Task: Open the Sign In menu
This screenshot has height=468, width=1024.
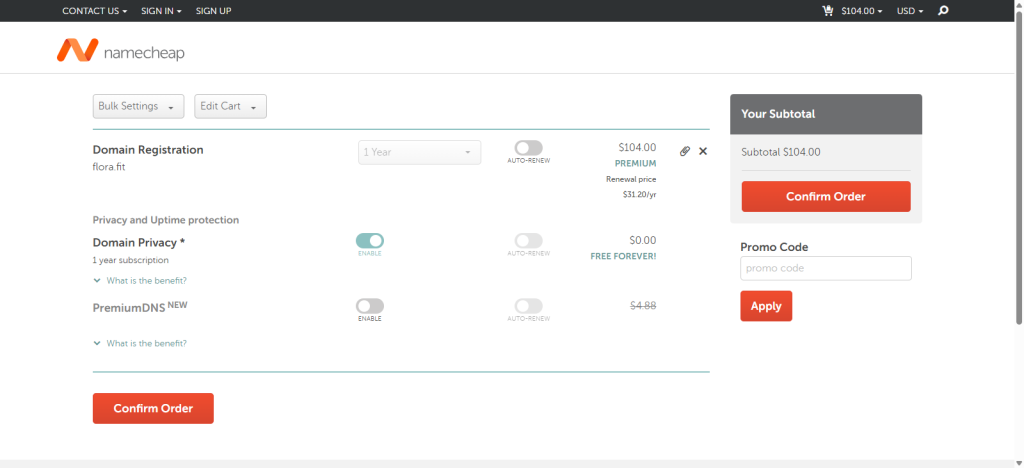Action: (x=161, y=11)
